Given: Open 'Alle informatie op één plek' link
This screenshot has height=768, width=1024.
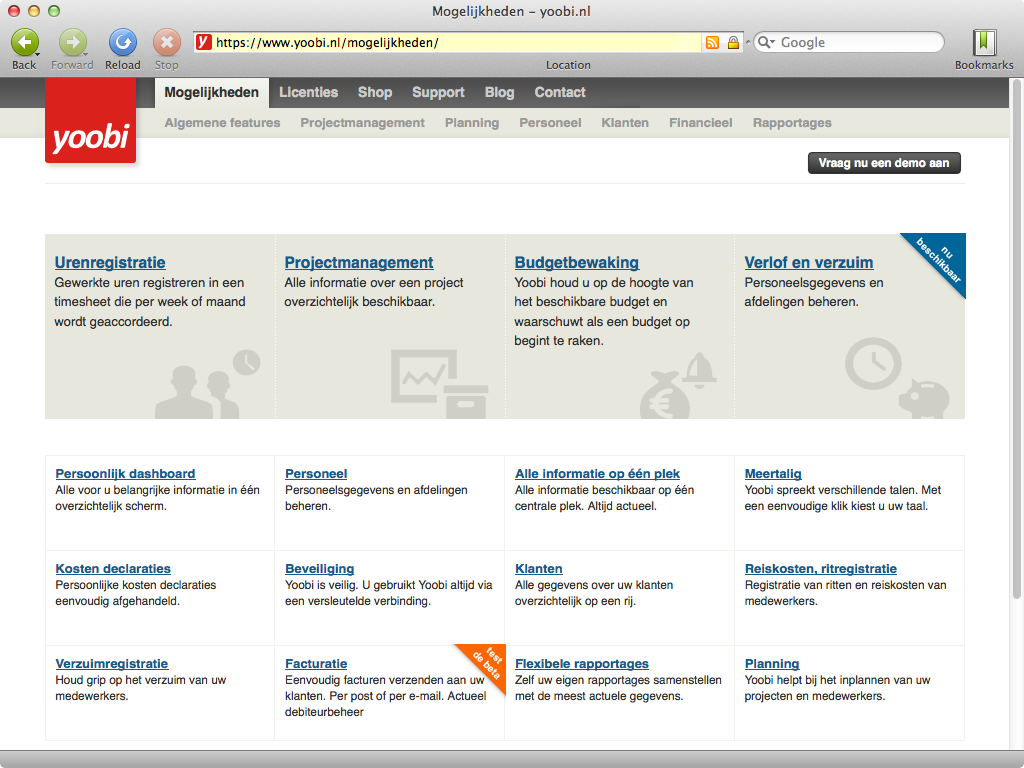Looking at the screenshot, I should (597, 473).
